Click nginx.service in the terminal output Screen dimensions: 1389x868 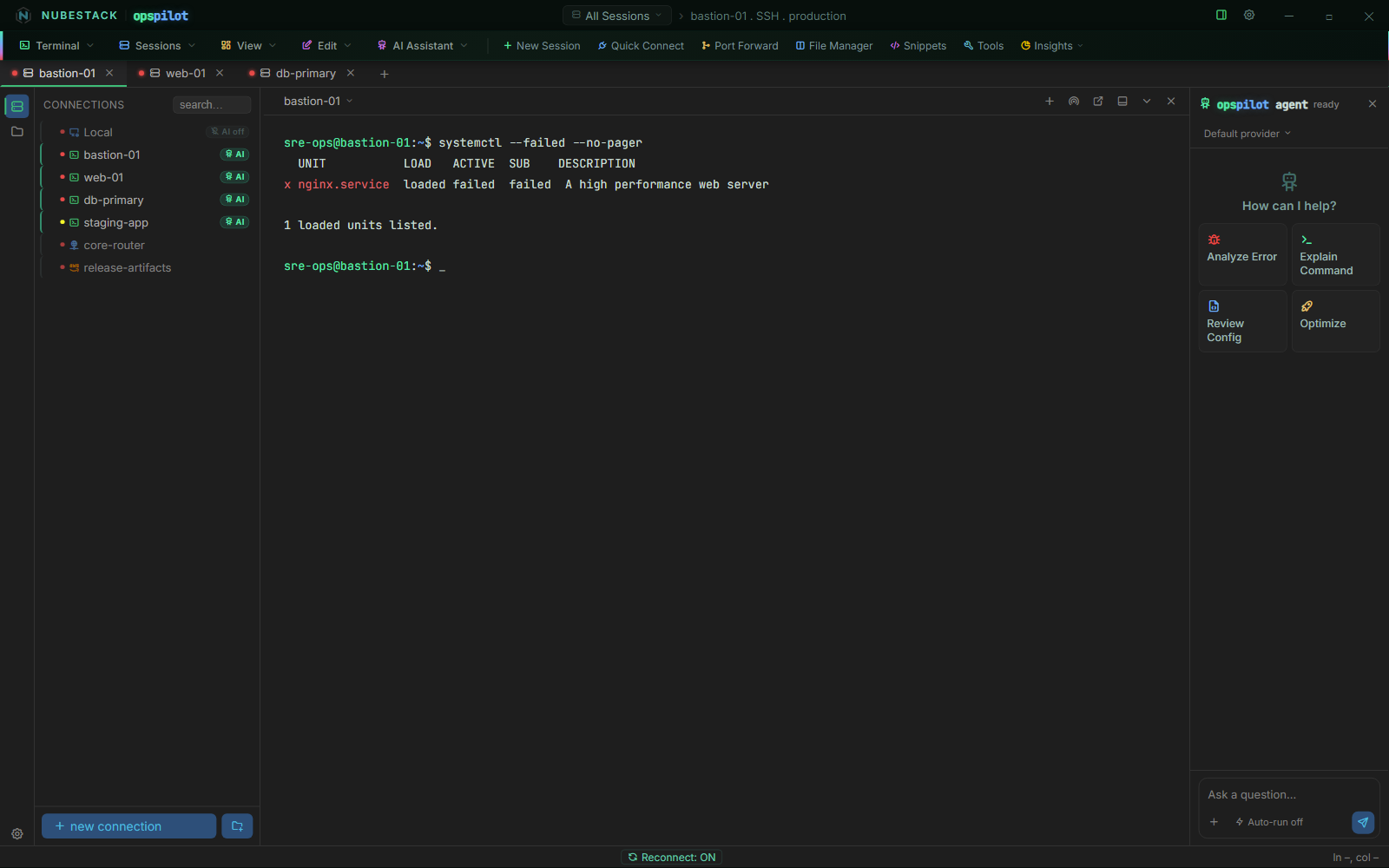pyautogui.click(x=344, y=184)
